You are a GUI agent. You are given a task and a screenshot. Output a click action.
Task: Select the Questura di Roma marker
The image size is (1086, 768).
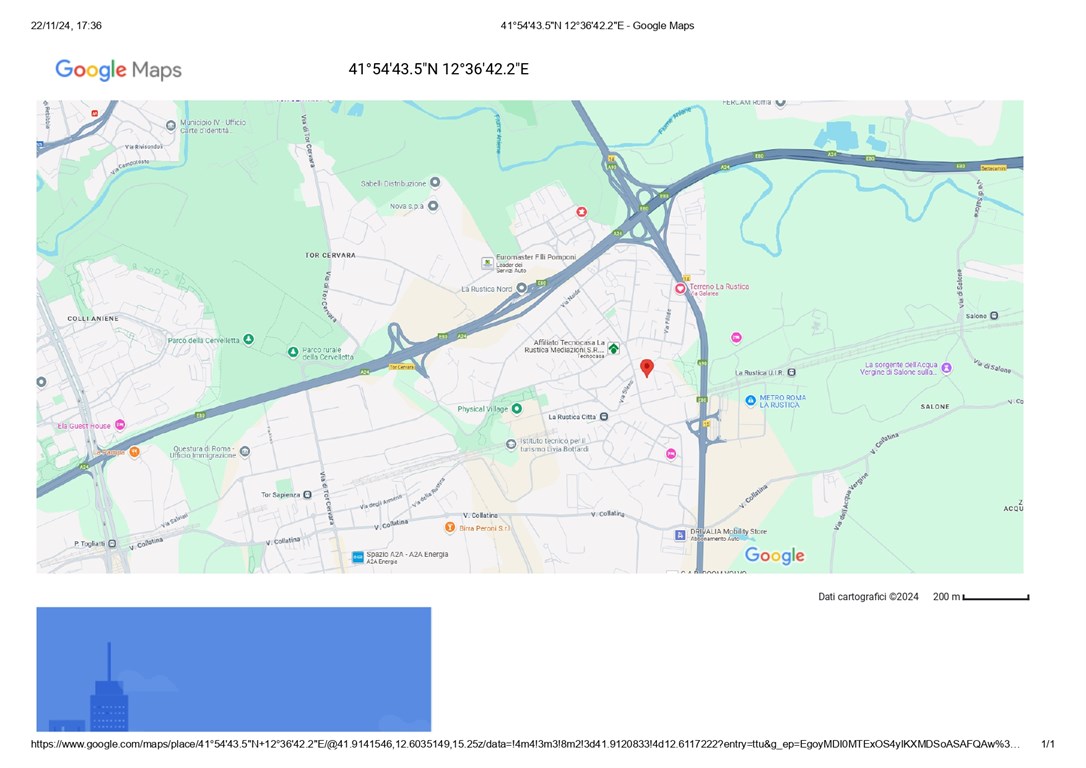point(245,452)
